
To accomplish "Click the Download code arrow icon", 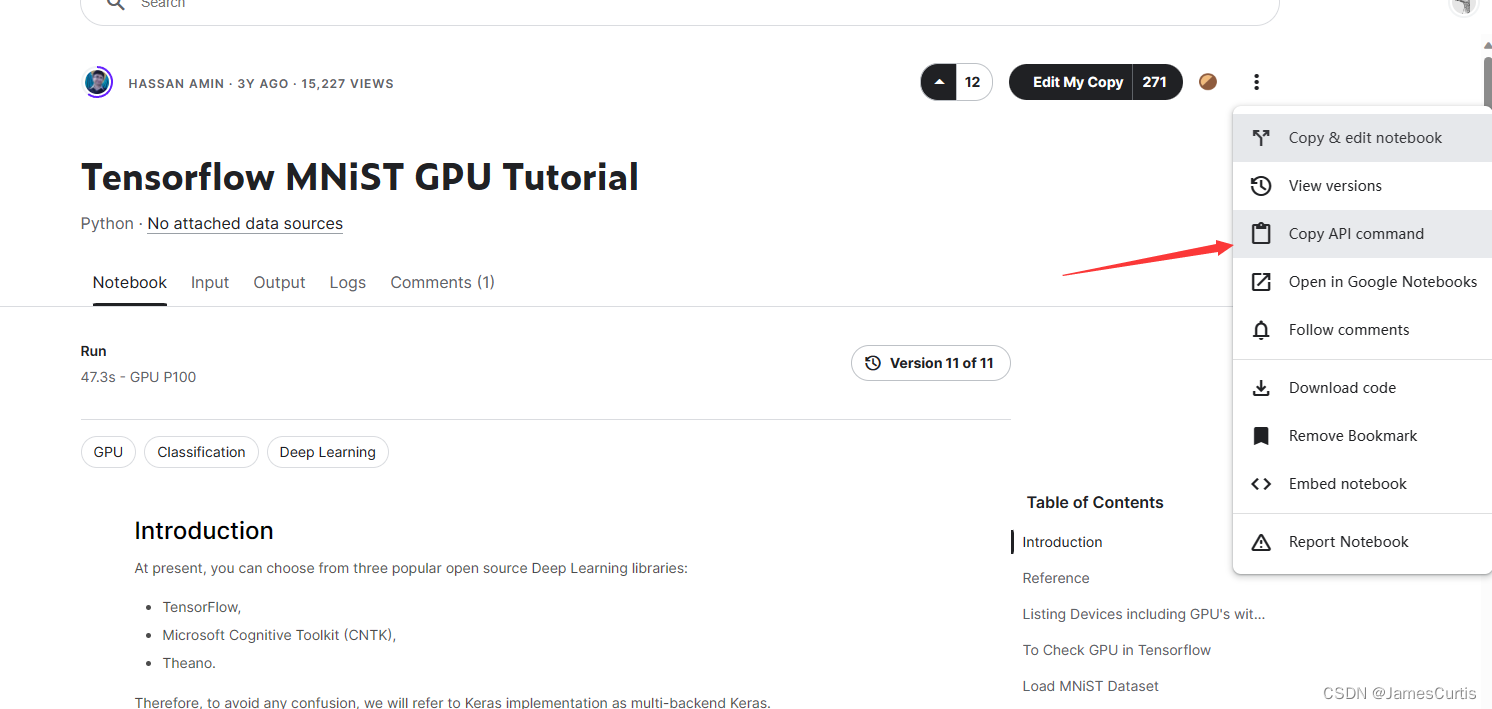I will coord(1261,388).
